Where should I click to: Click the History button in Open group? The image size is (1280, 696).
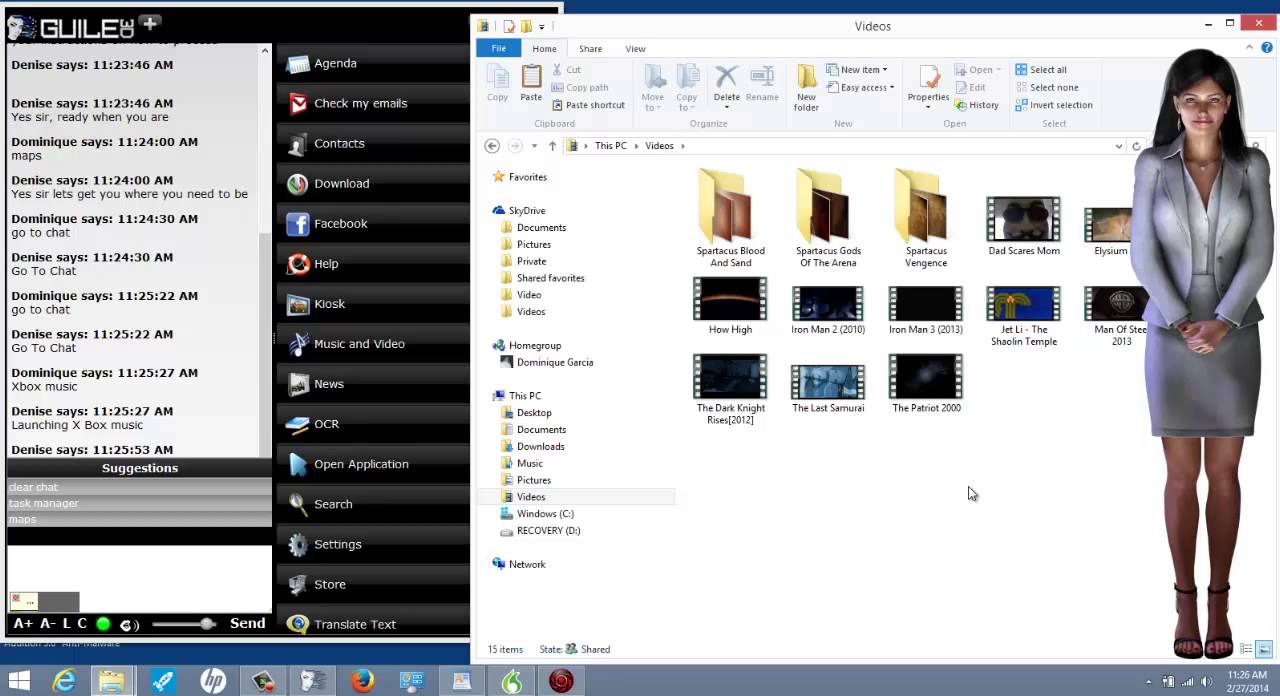tap(976, 105)
